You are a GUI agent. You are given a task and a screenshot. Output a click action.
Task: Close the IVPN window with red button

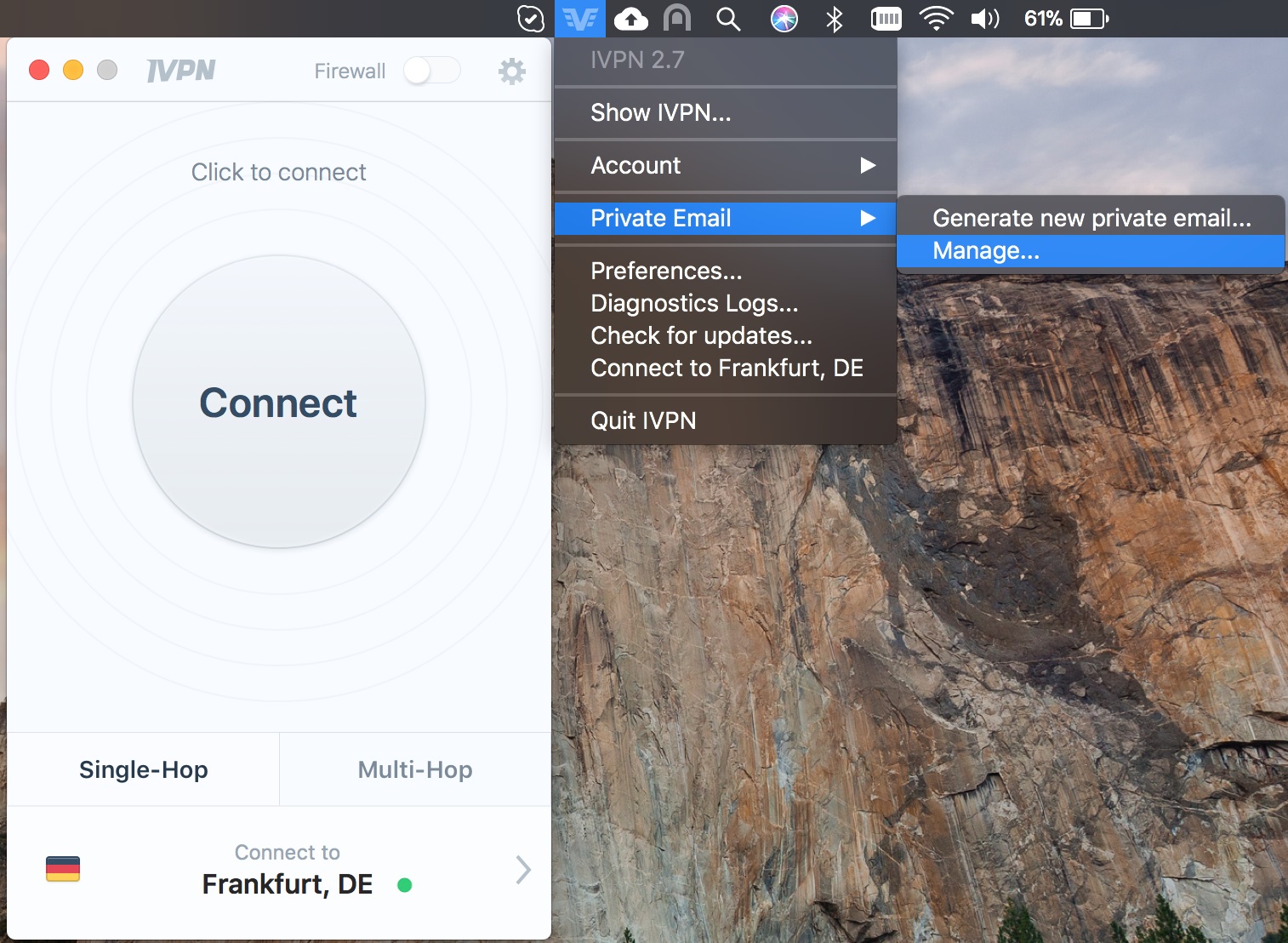click(x=39, y=70)
